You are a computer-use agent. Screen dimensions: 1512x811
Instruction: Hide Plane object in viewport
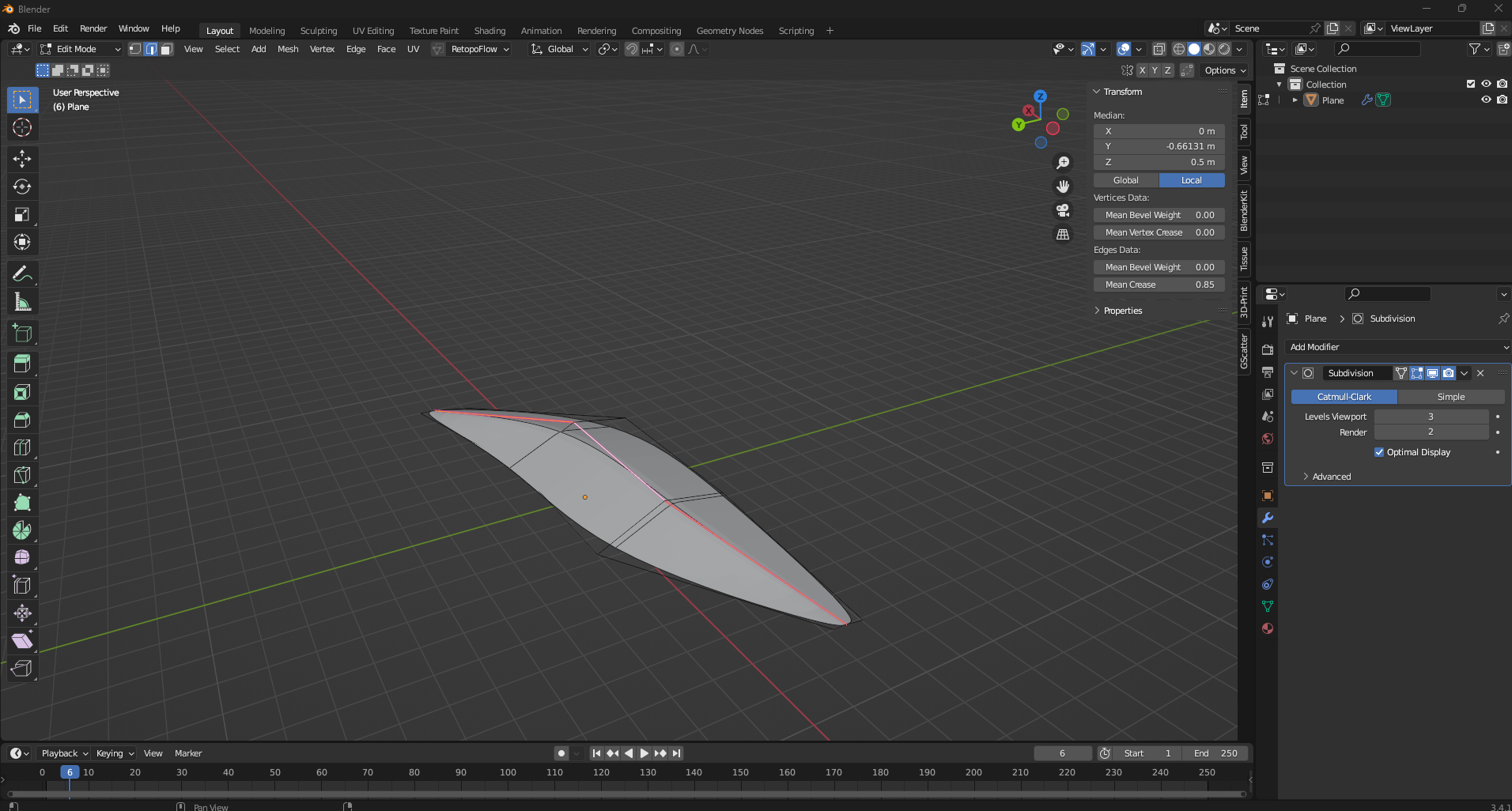pos(1486,100)
